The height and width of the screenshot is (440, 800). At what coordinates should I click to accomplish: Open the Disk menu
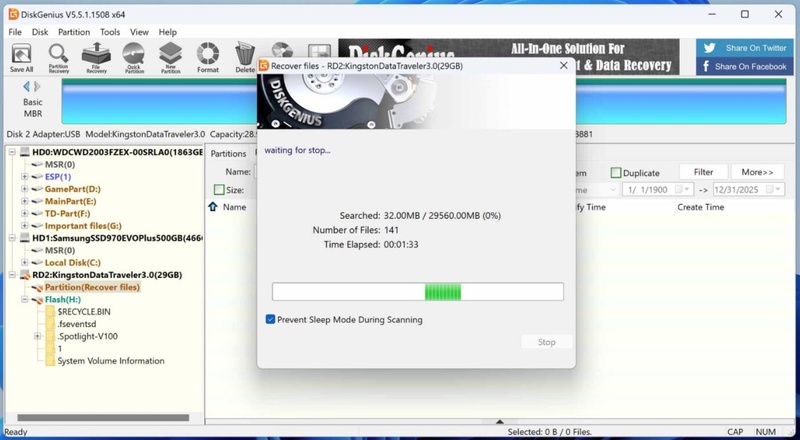[40, 32]
